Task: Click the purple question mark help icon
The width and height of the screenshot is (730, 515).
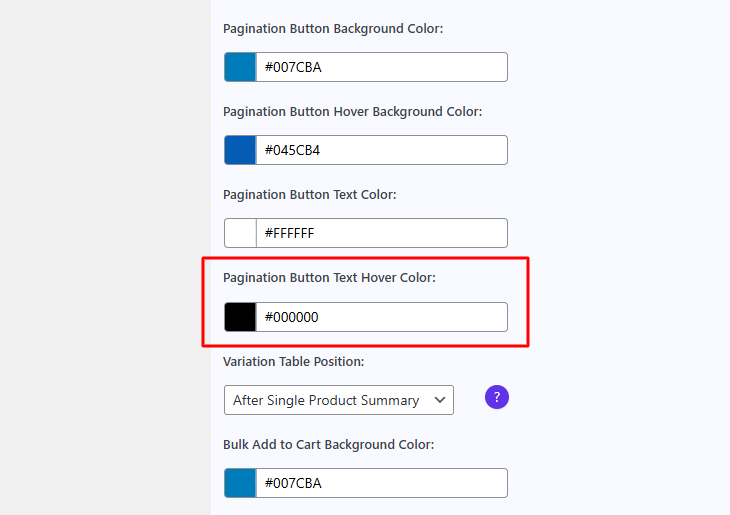Action: point(497,397)
